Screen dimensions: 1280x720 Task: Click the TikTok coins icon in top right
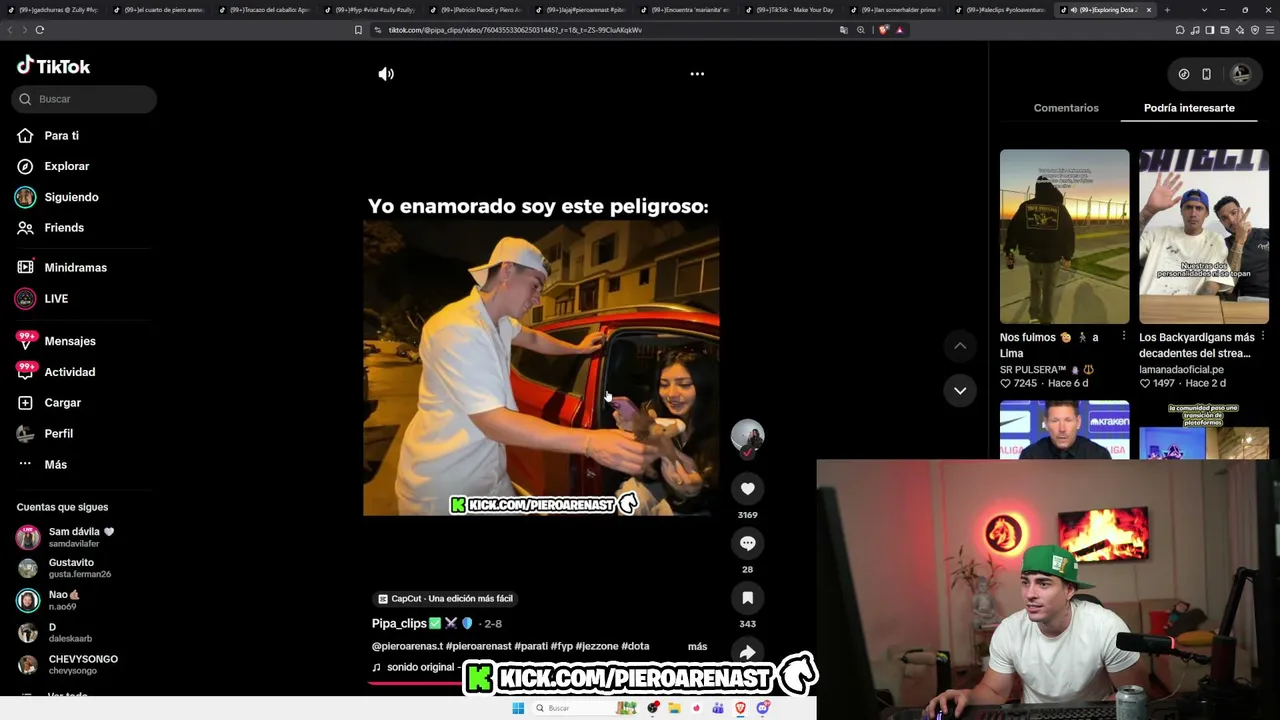pyautogui.click(x=1184, y=74)
